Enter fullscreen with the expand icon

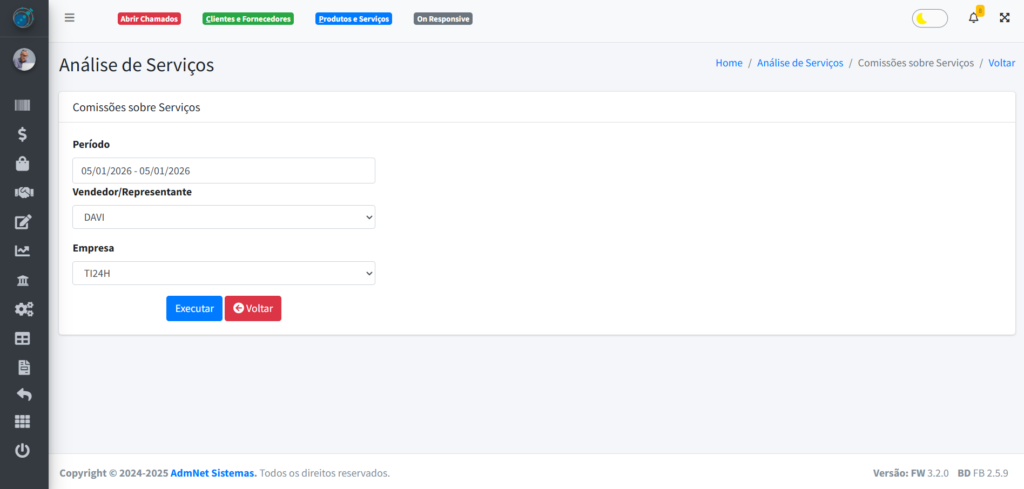pos(1004,18)
